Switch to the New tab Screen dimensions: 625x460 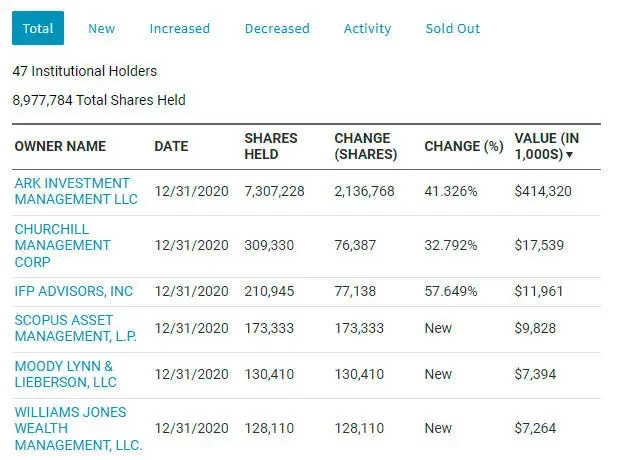(x=101, y=28)
